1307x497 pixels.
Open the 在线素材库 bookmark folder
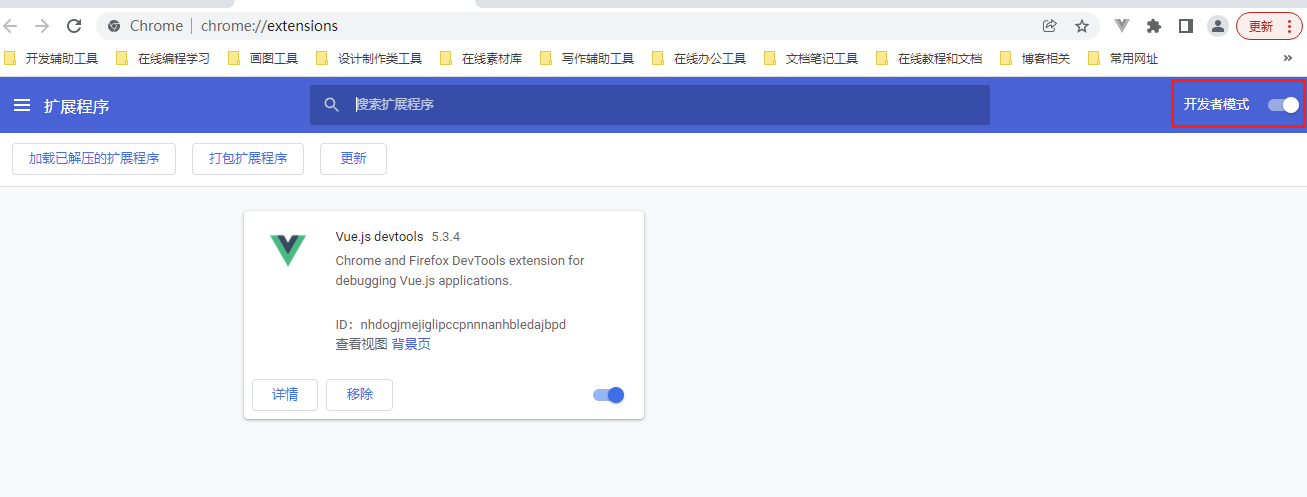click(481, 59)
